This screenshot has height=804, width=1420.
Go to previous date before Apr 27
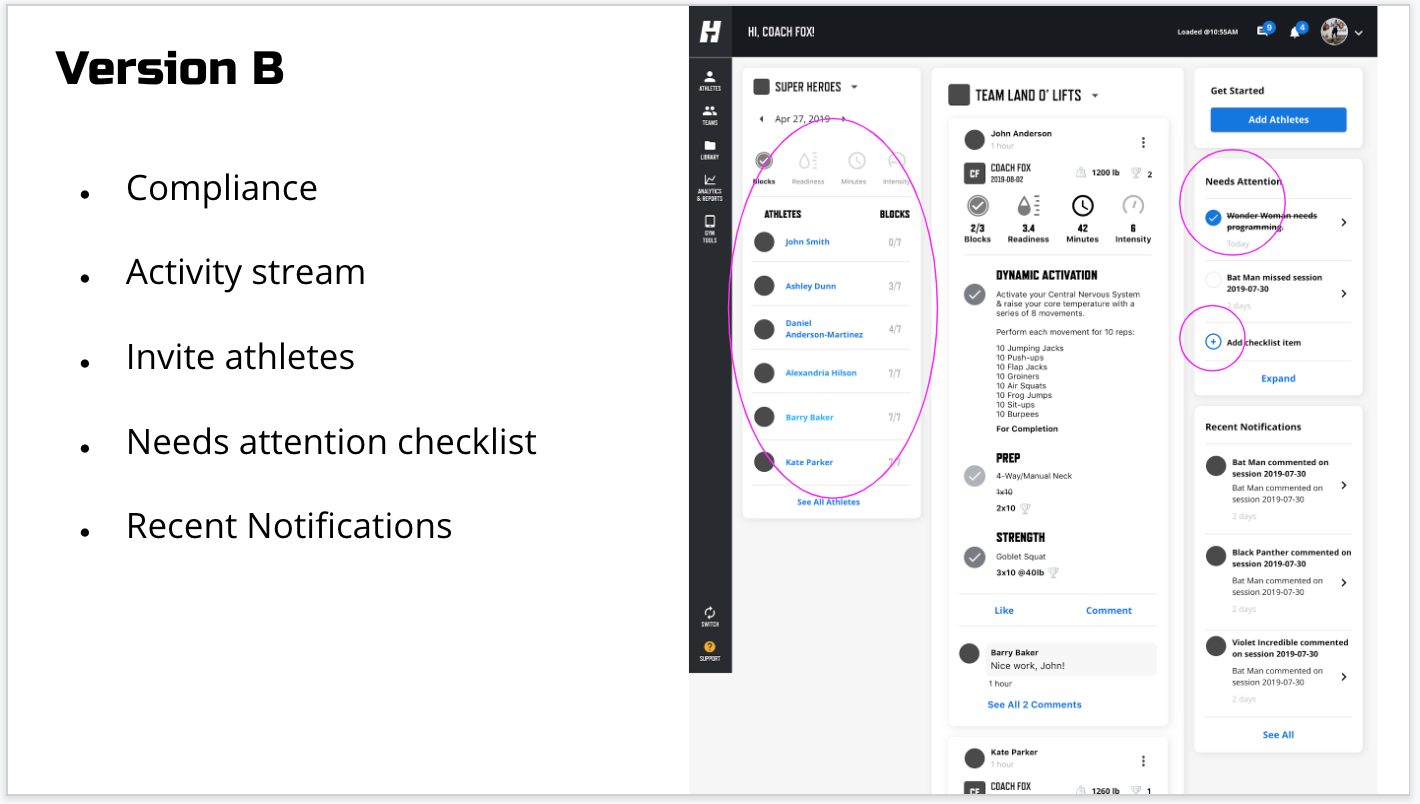point(761,119)
